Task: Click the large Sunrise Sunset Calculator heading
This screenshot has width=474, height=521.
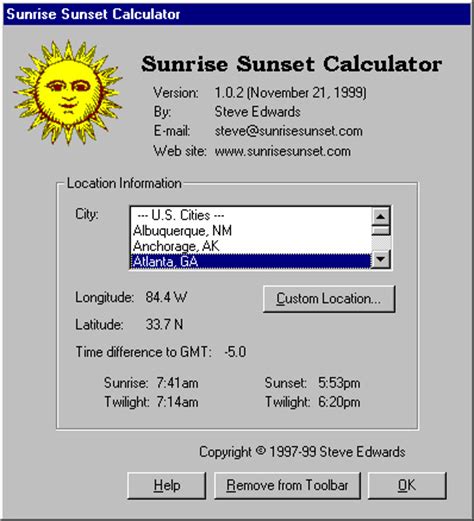Action: click(x=292, y=64)
